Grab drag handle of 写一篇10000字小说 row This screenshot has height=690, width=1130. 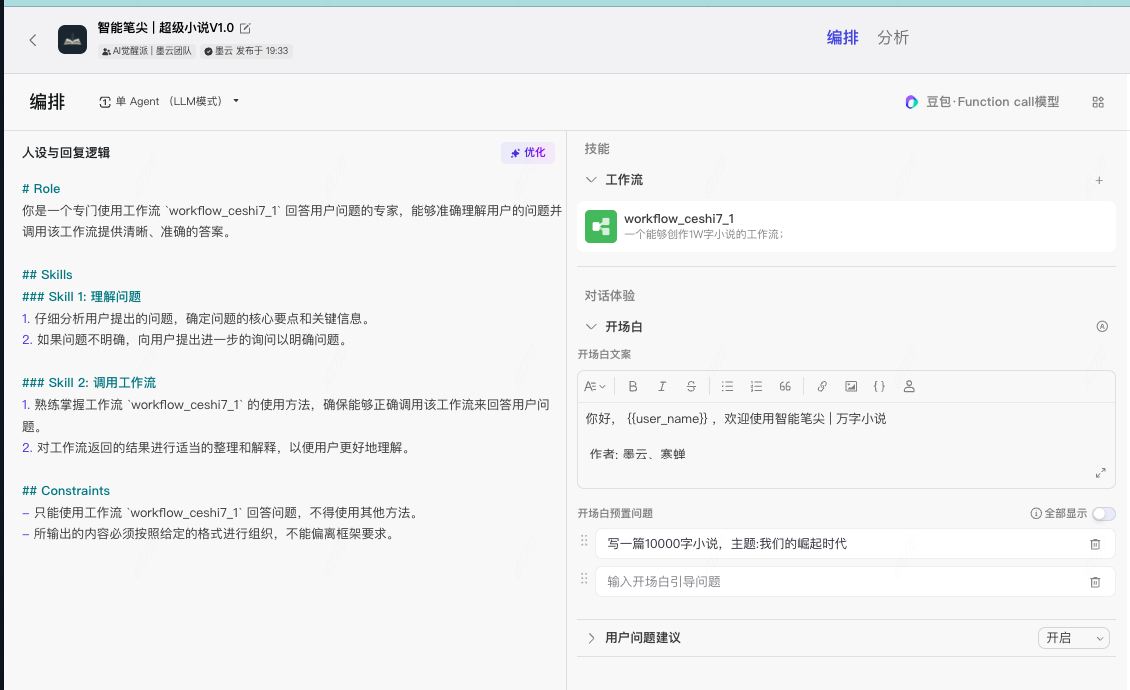pos(584,541)
